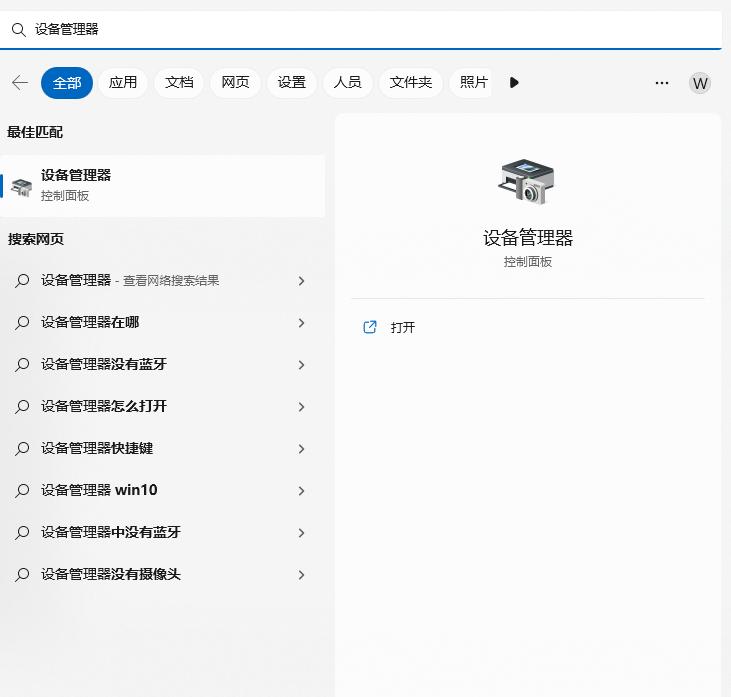Expand chevron for 查看网络搜索结果 row

coord(301,281)
